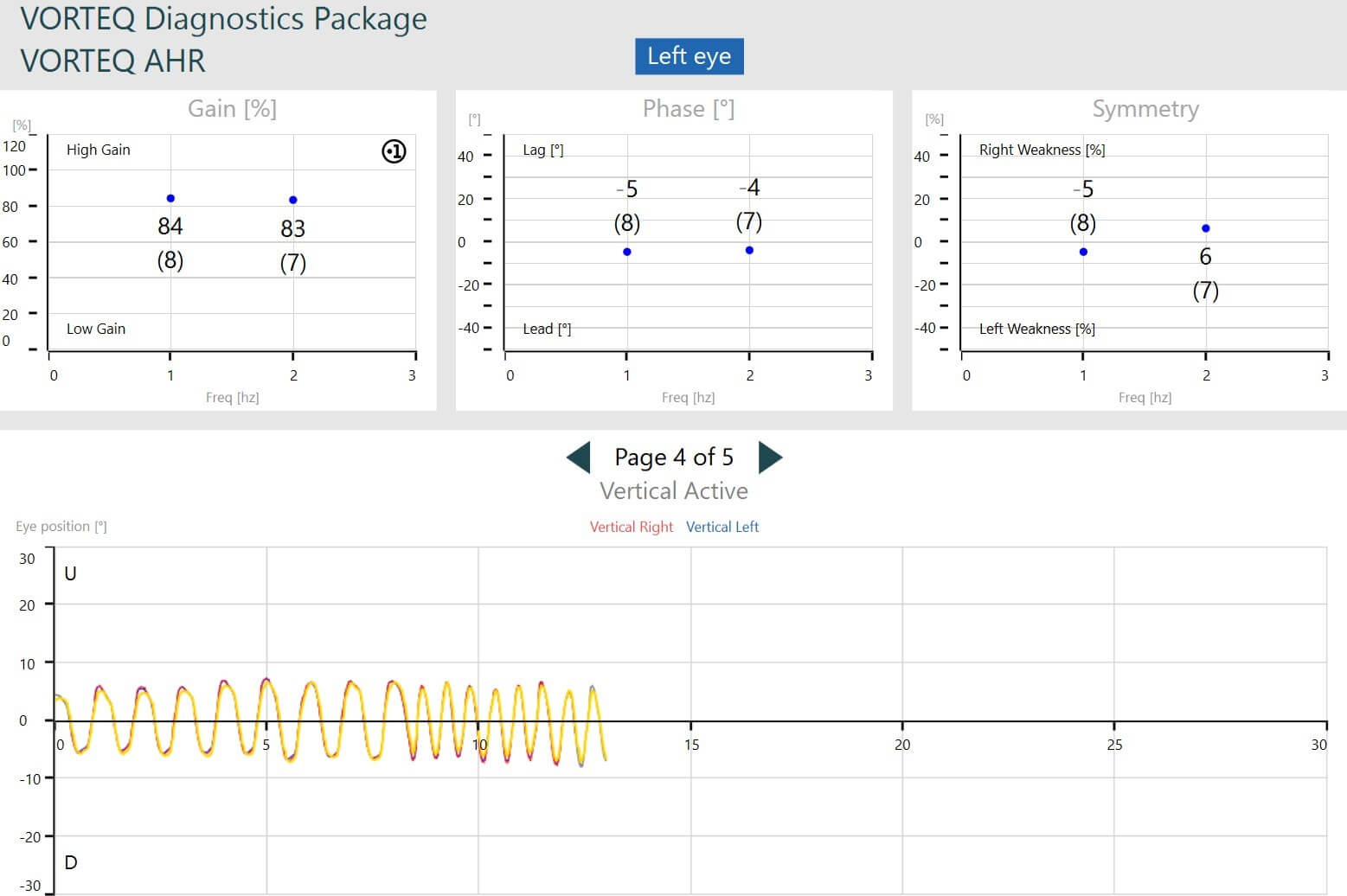Click the Symmetry chart title
The width and height of the screenshot is (1347, 896).
pos(1145,109)
